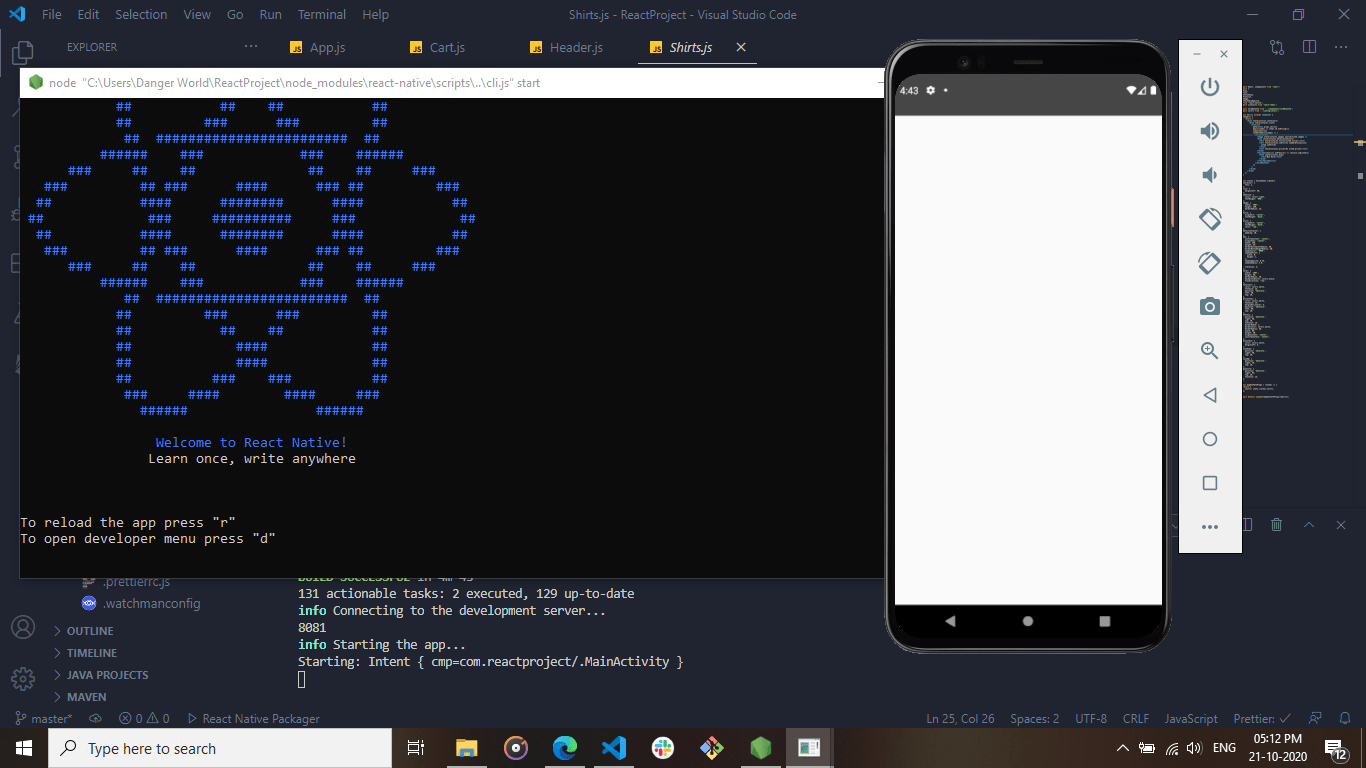The width and height of the screenshot is (1366, 768).
Task: Switch to Header.js tab
Action: (576, 47)
